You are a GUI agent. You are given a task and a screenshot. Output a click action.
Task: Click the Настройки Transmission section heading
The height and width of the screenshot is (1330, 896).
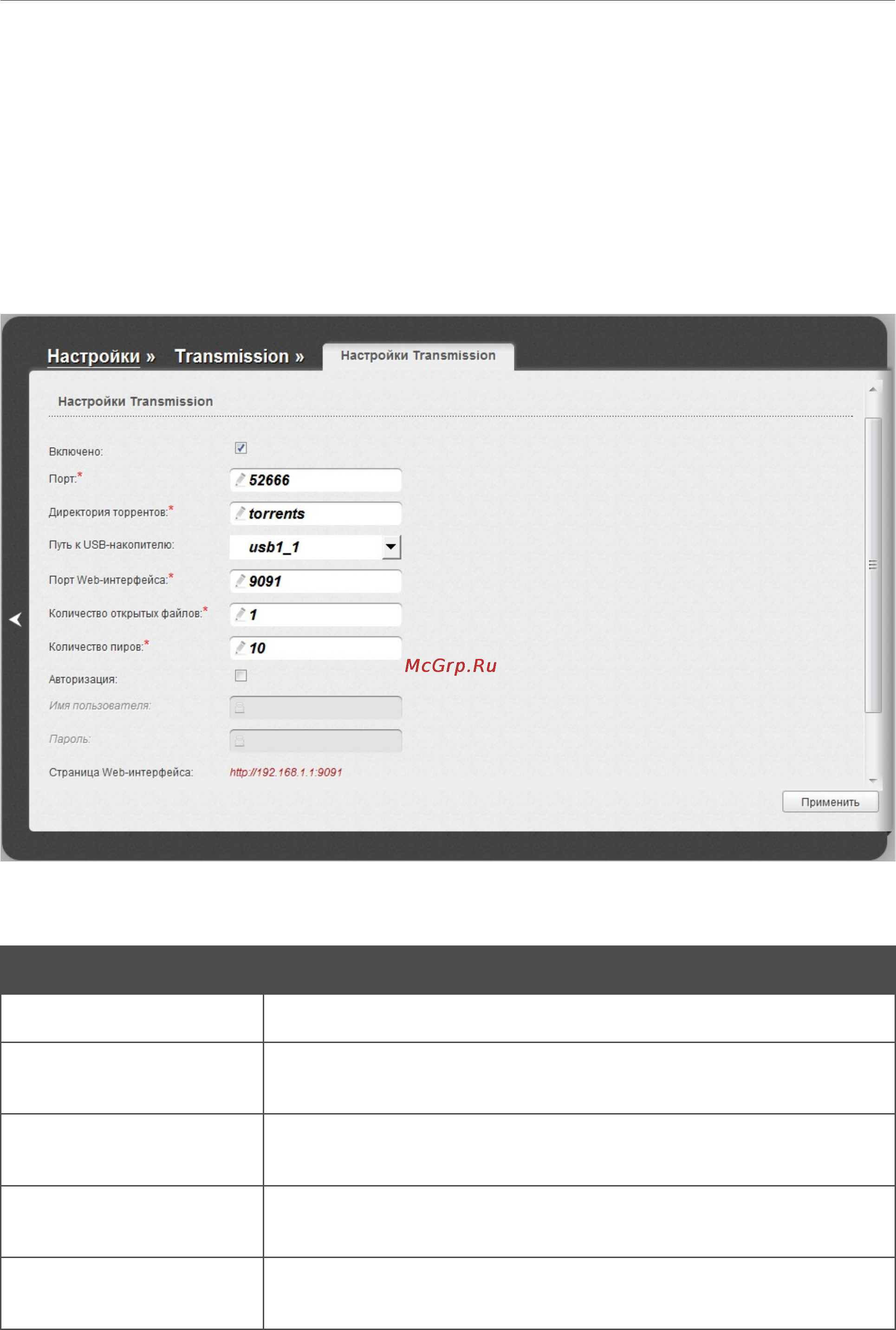point(136,401)
